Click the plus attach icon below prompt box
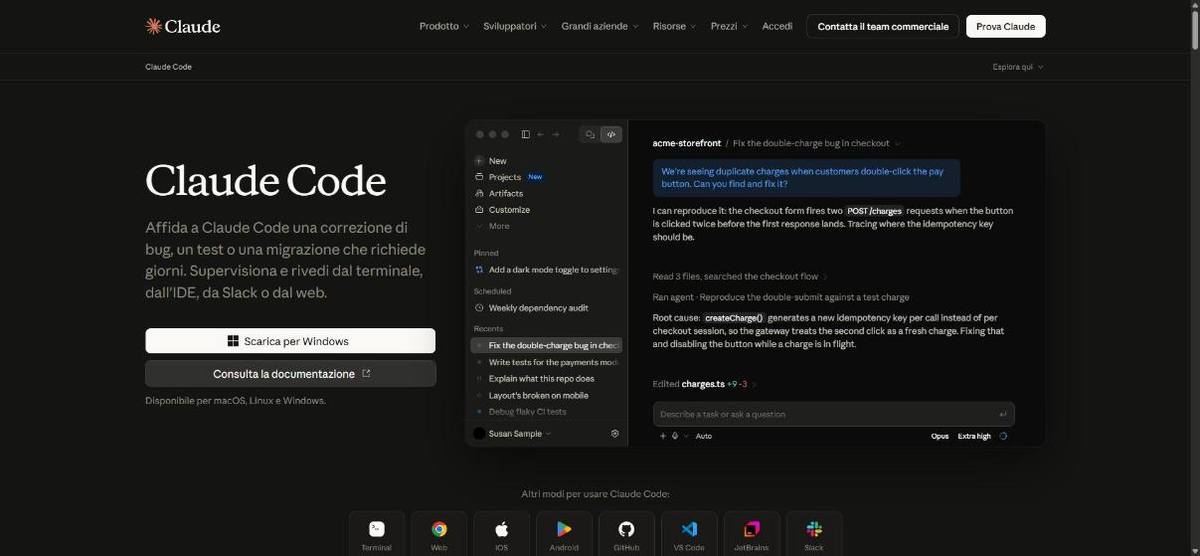The width and height of the screenshot is (1200, 556). pos(662,436)
